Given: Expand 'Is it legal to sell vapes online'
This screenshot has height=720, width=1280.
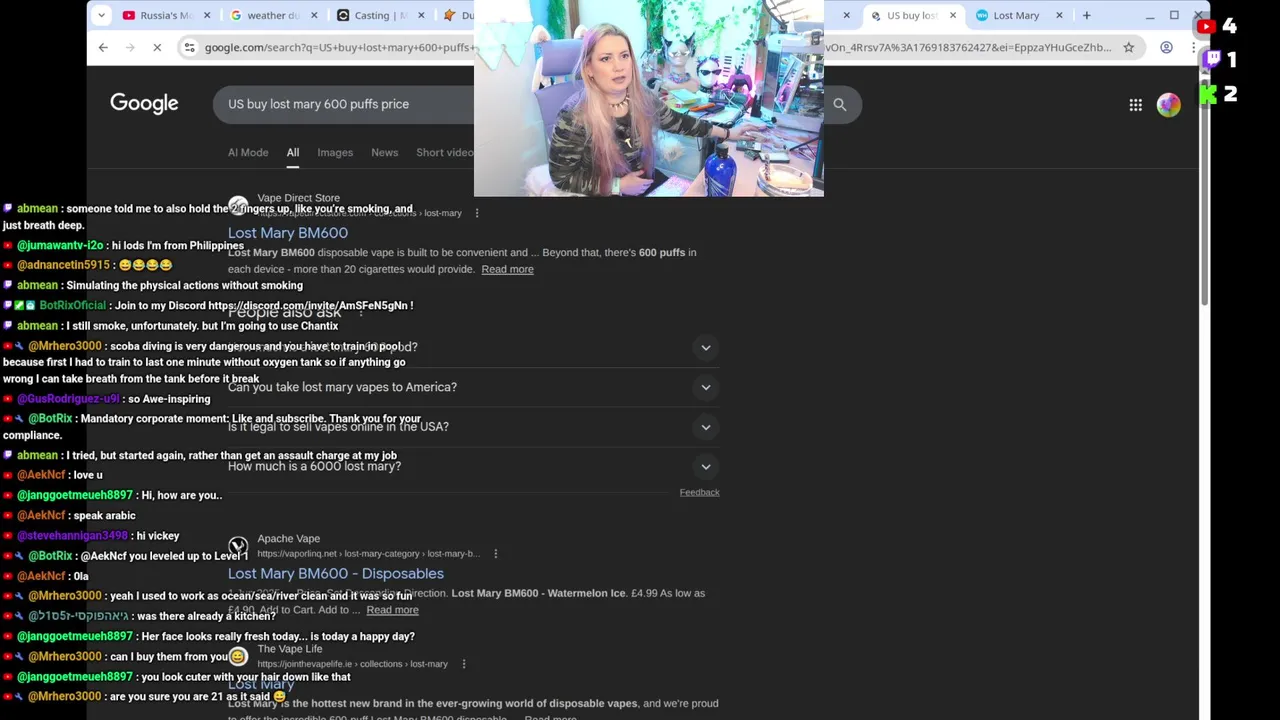Looking at the screenshot, I should pos(706,427).
